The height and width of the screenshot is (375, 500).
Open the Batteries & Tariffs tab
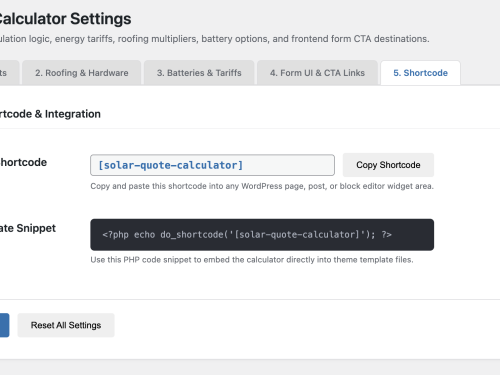tap(199, 73)
